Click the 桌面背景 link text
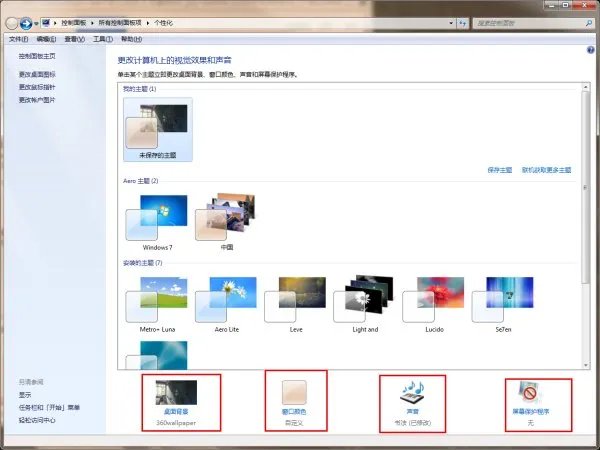The image size is (600, 450). coord(176,412)
